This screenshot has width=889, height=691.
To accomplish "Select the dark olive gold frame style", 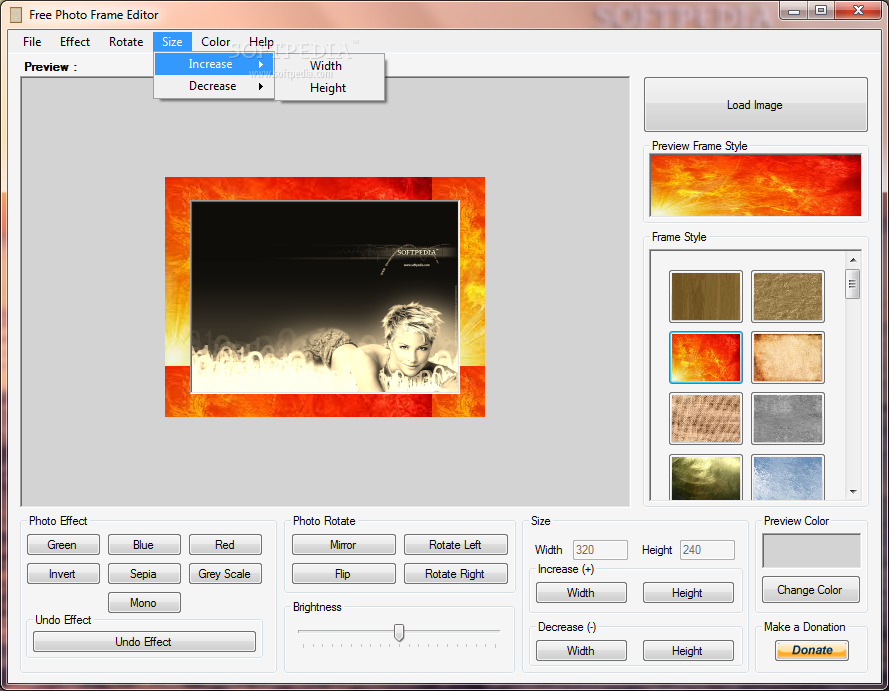I will (705, 477).
